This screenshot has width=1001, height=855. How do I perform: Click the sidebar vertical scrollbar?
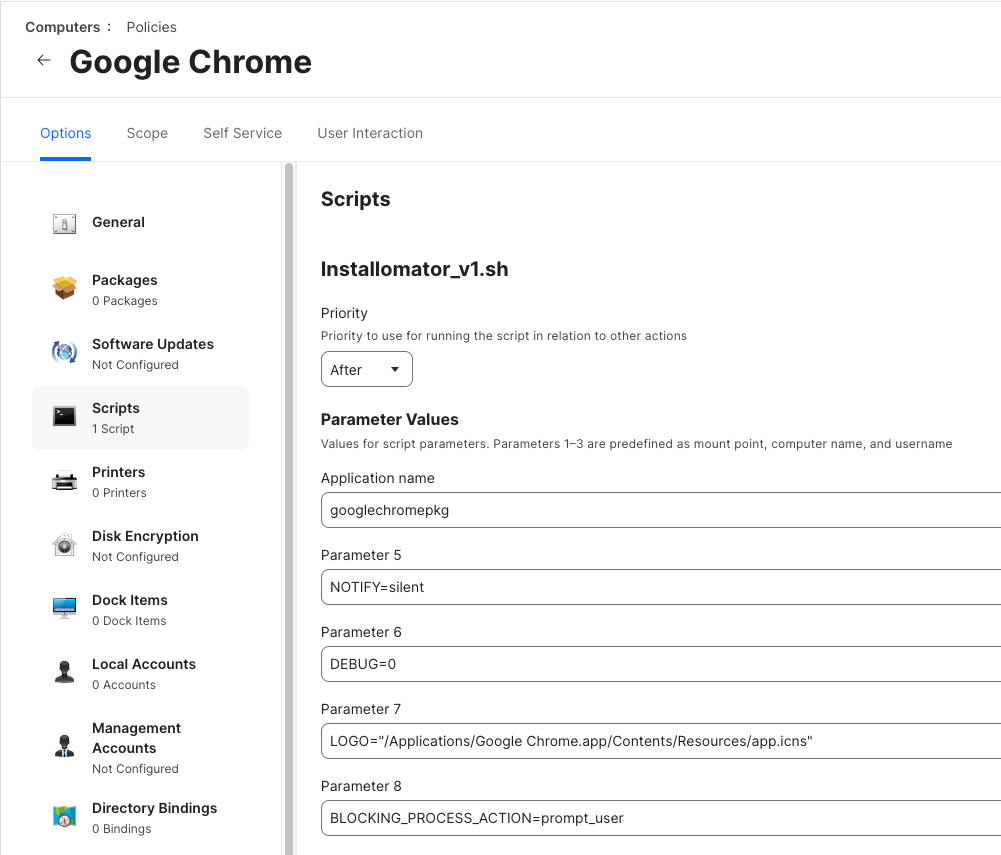point(289,508)
